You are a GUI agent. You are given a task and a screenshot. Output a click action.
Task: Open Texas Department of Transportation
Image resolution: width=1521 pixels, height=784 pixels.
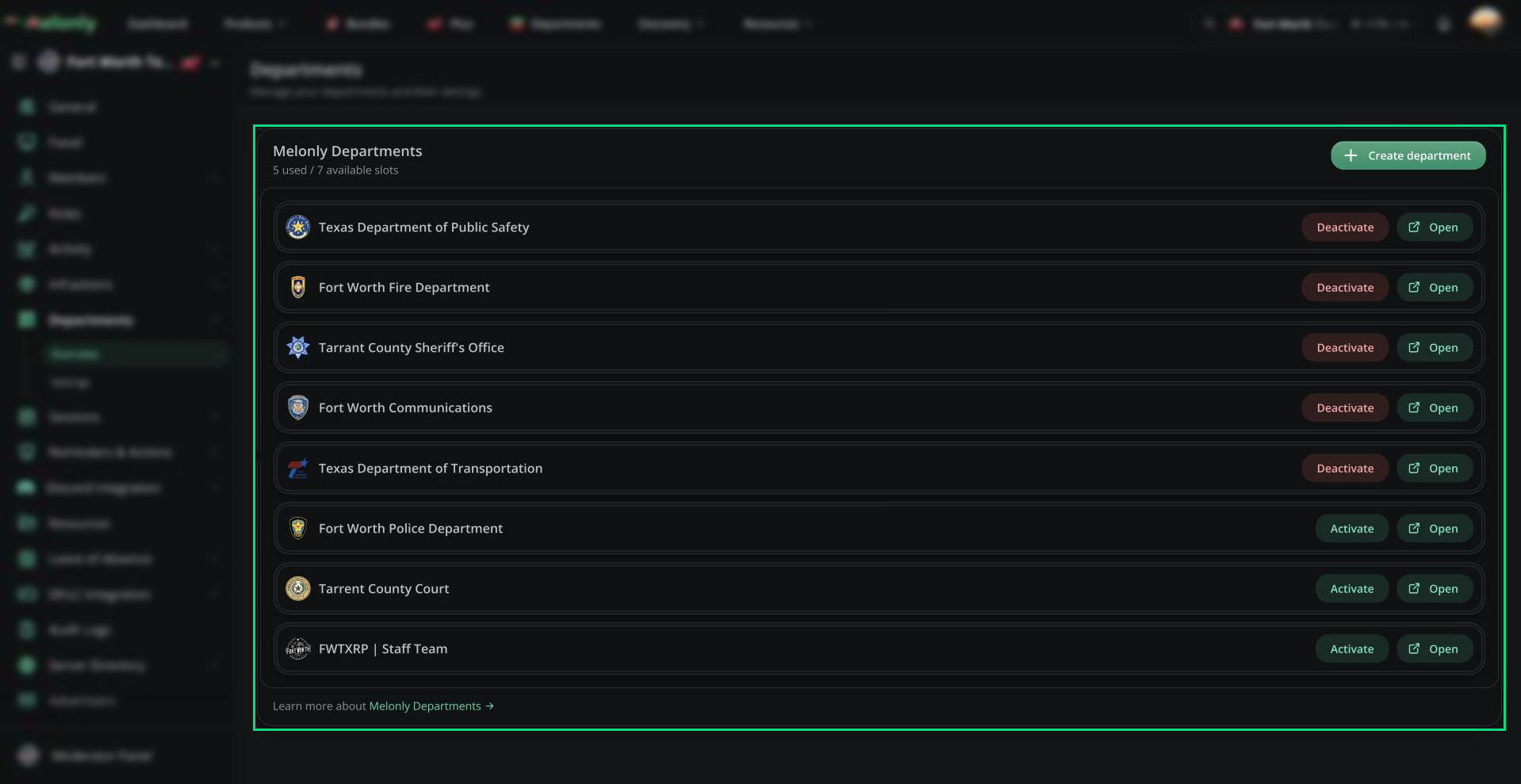(x=1434, y=468)
